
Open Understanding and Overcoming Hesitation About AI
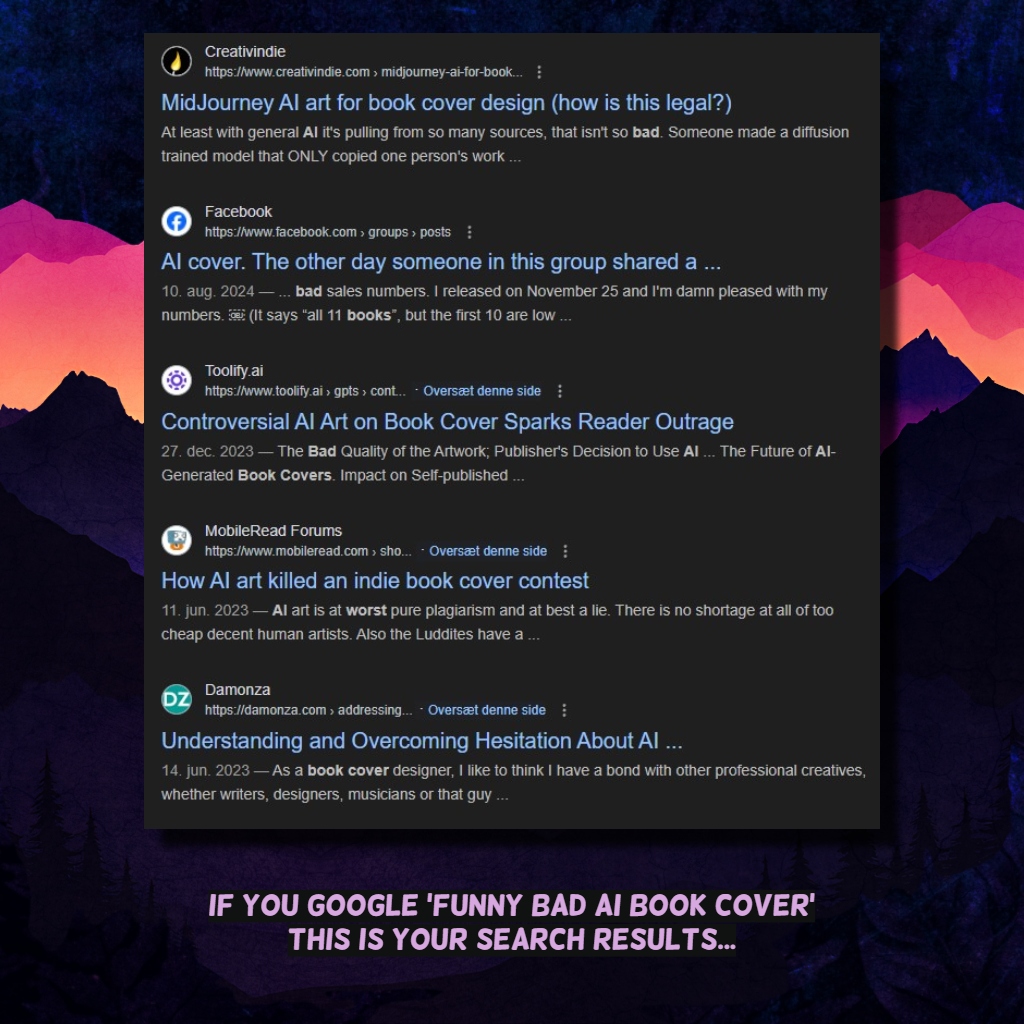point(422,741)
